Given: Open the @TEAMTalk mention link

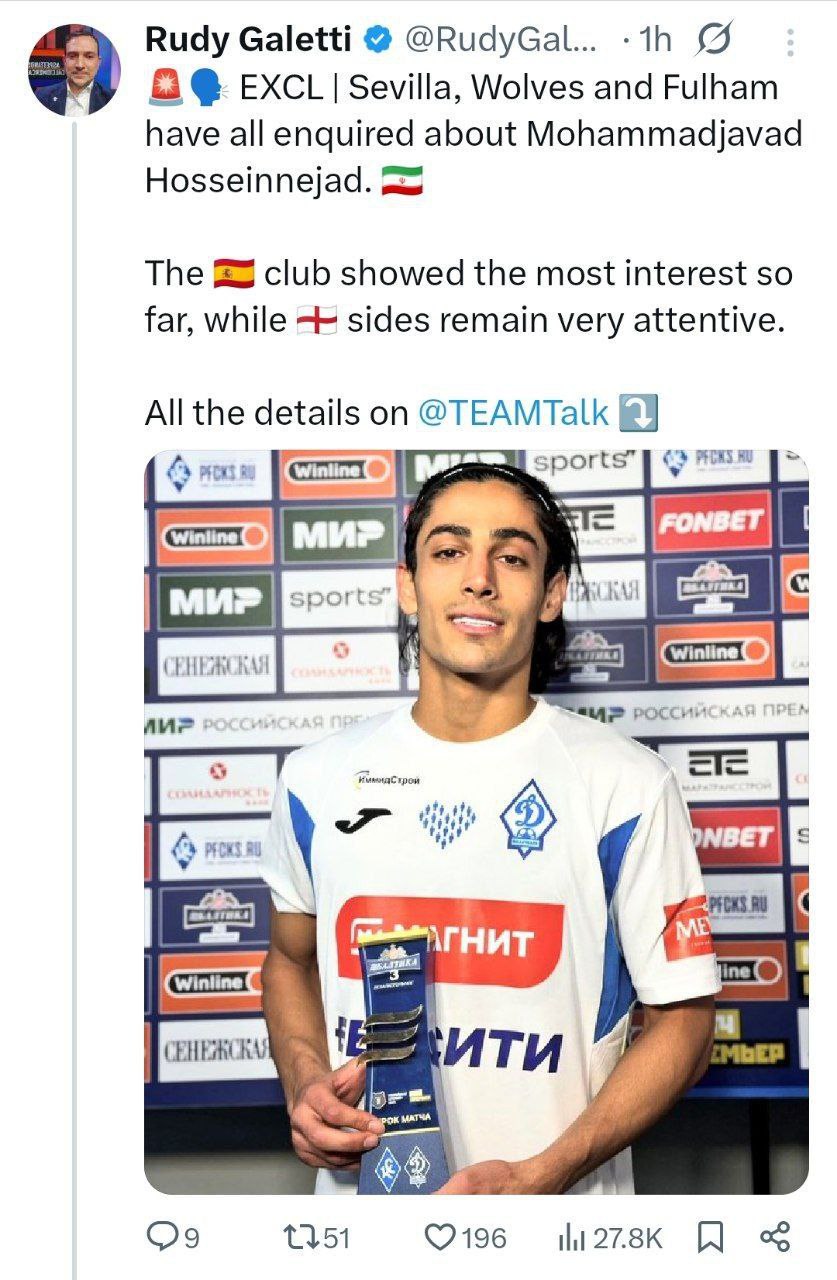Looking at the screenshot, I should (x=513, y=413).
